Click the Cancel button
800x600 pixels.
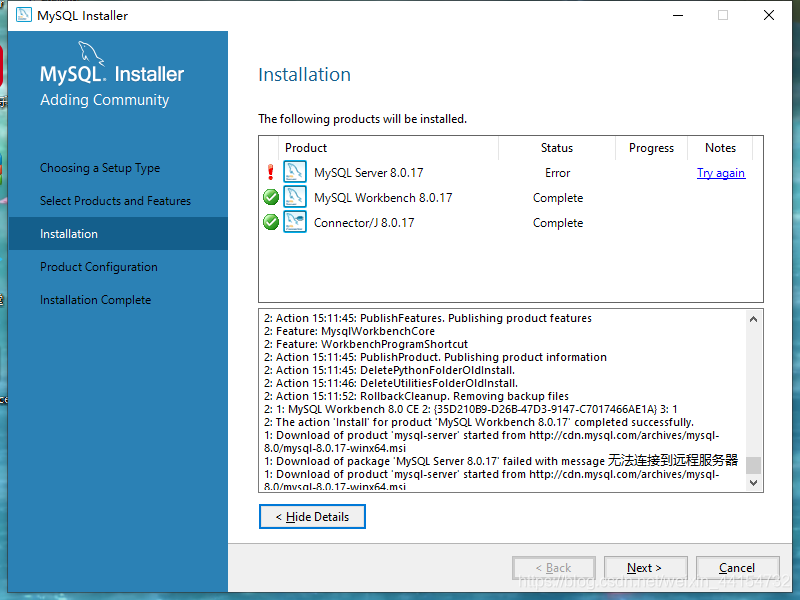(738, 568)
